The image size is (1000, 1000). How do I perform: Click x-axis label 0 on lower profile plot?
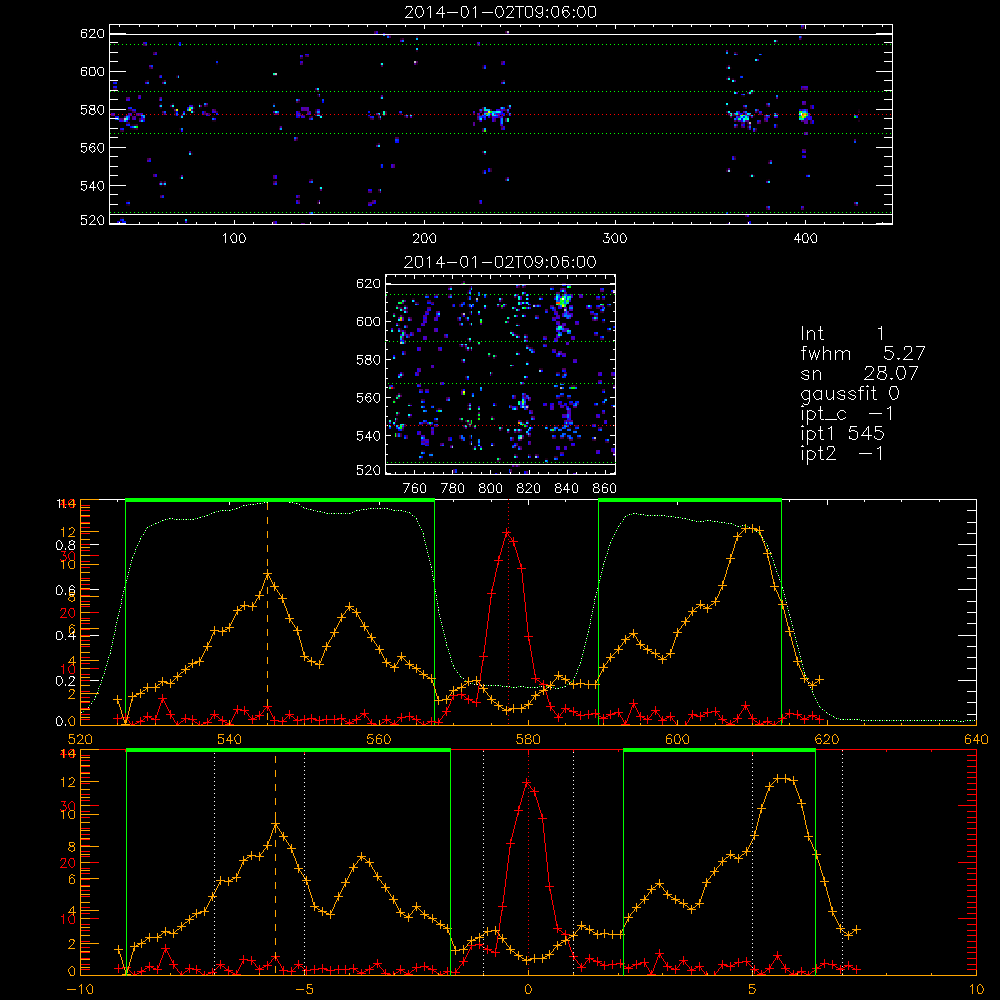(528, 990)
